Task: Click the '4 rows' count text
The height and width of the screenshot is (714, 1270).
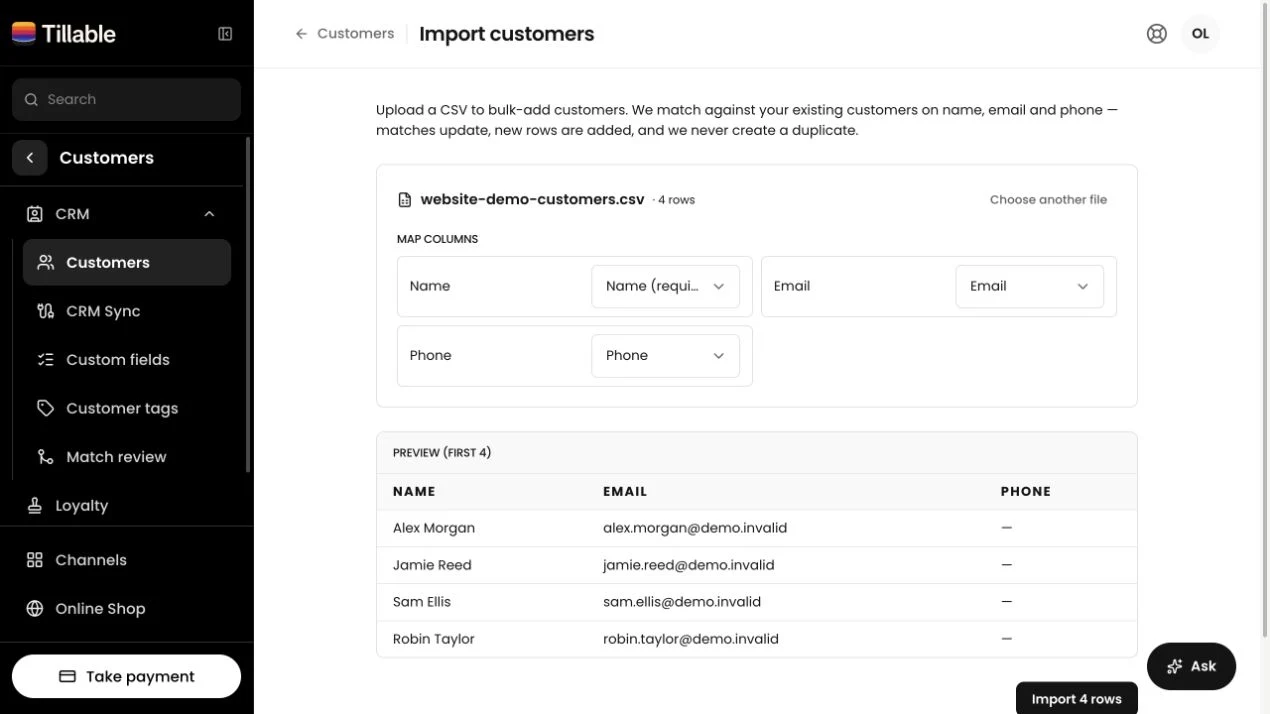Action: pyautogui.click(x=676, y=200)
